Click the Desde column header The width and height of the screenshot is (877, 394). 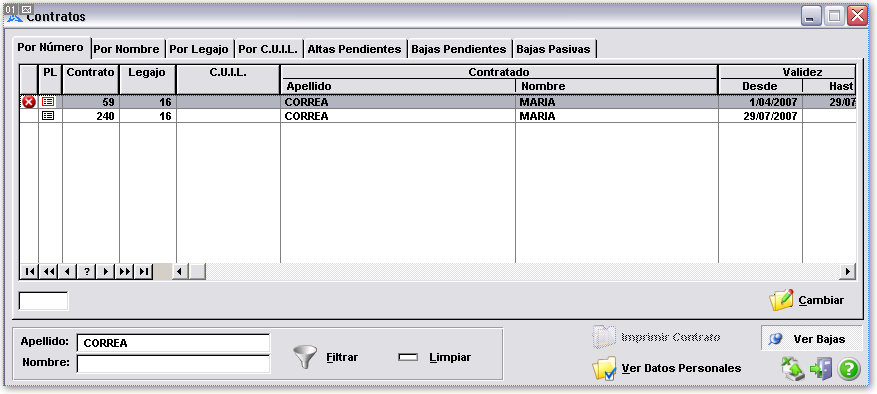(x=760, y=87)
